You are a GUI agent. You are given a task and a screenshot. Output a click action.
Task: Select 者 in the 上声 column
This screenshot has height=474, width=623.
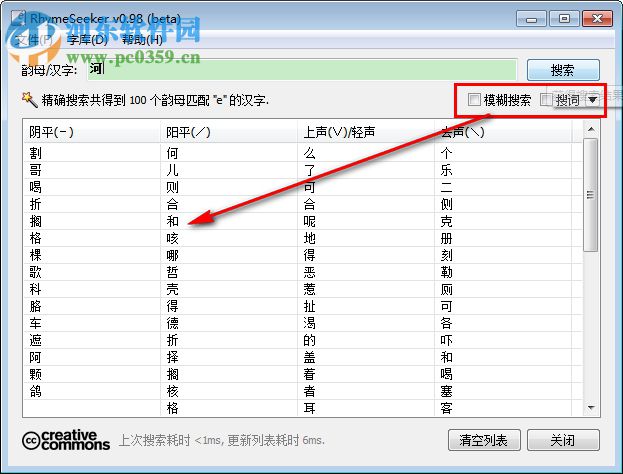tap(310, 391)
